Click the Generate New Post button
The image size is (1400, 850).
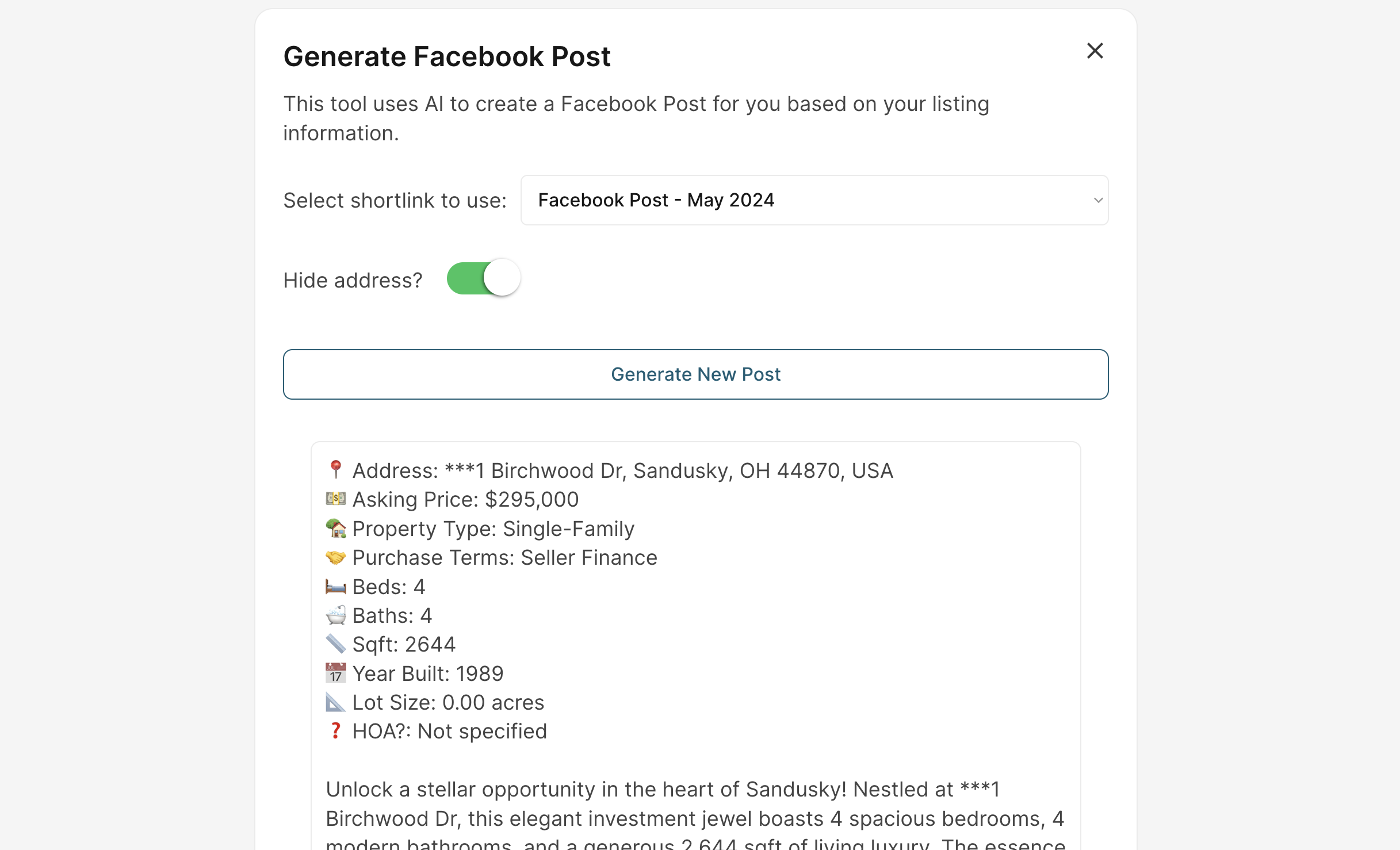coord(695,374)
